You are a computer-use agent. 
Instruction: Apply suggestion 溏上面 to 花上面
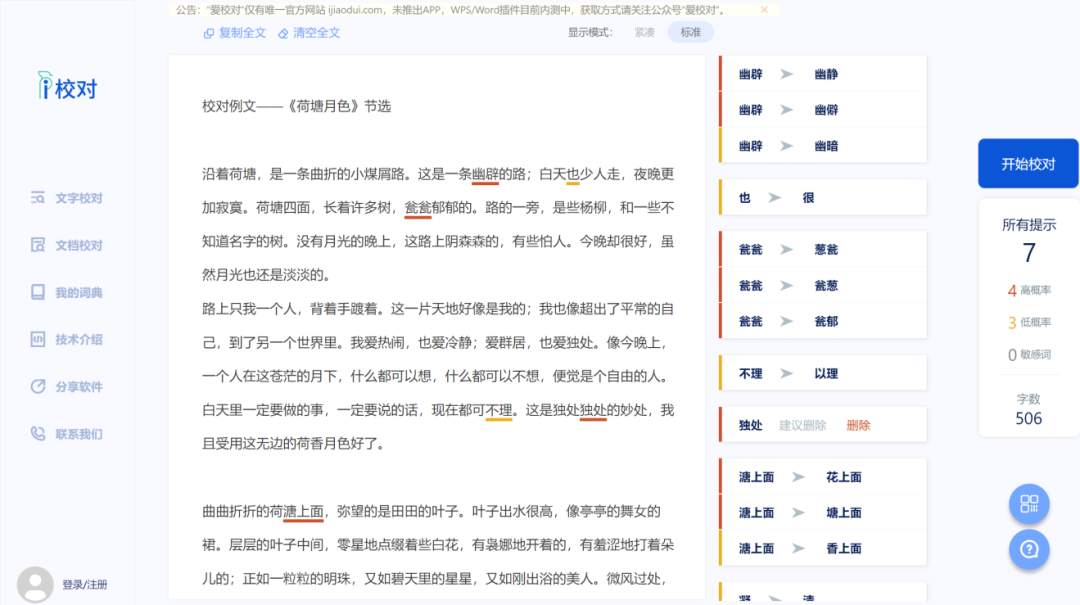823,477
